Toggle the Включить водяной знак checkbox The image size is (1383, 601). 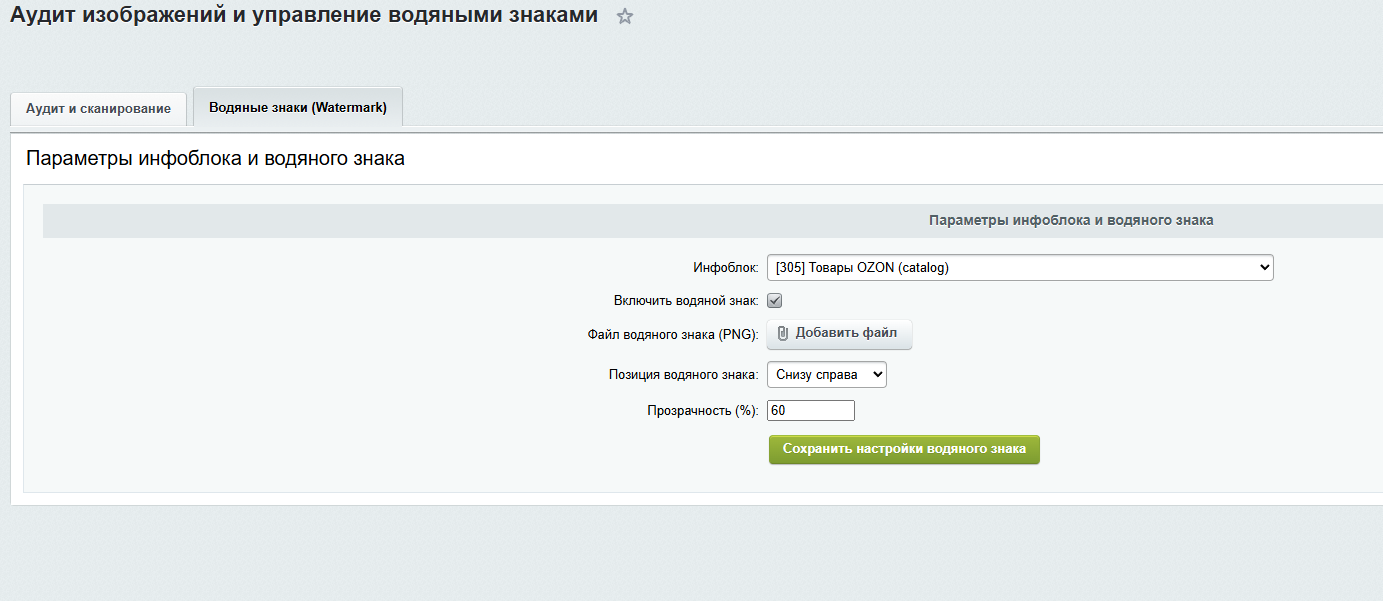[x=774, y=300]
